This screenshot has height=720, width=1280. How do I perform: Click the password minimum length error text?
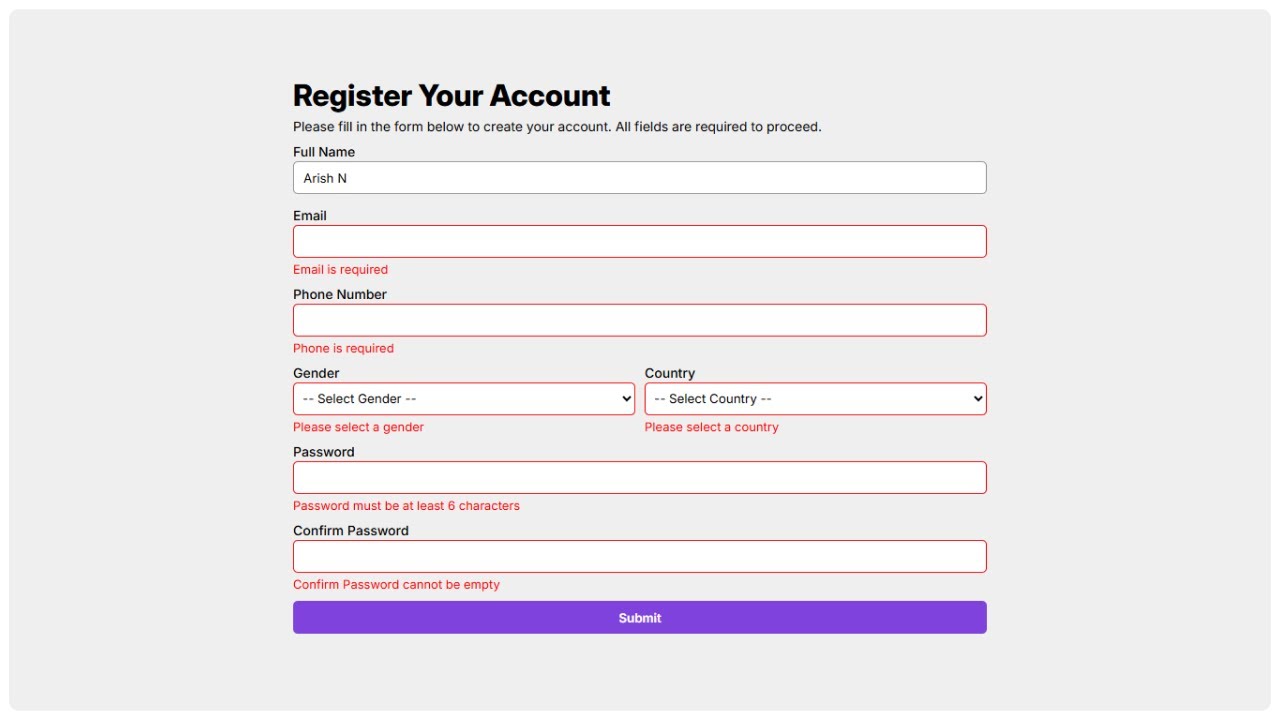click(x=406, y=506)
